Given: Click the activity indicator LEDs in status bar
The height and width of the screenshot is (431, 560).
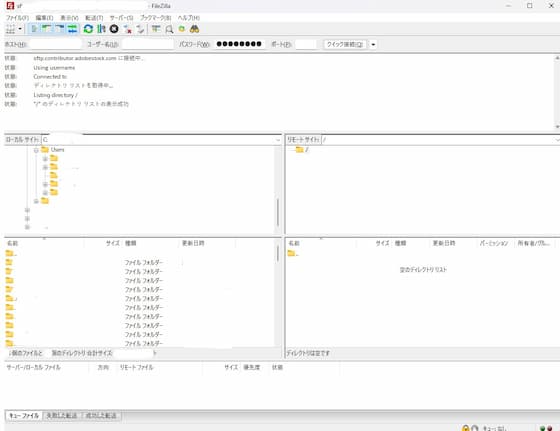Looking at the screenshot, I should tap(546, 428).
